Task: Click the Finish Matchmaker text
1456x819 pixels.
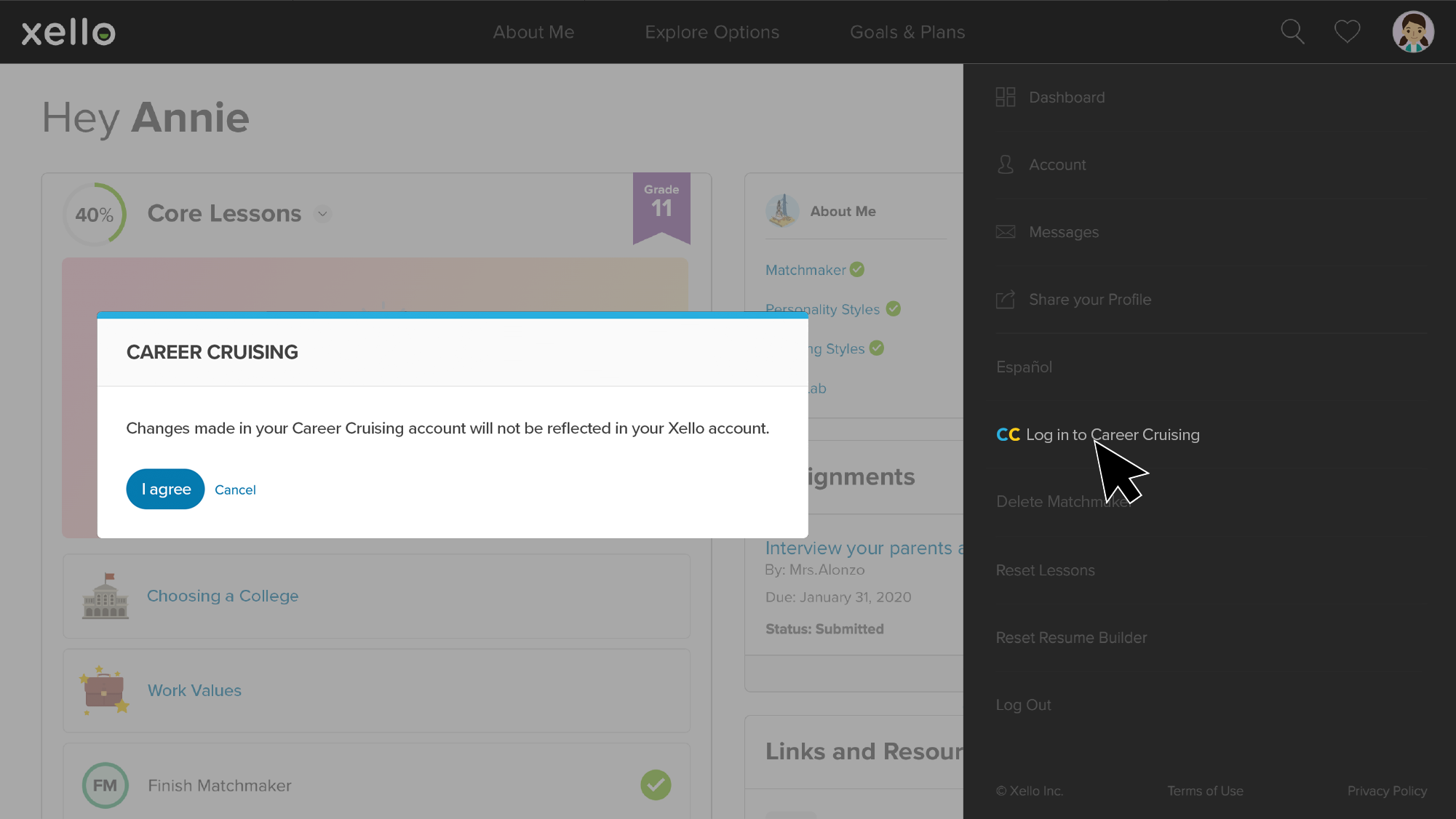Action: (x=219, y=786)
